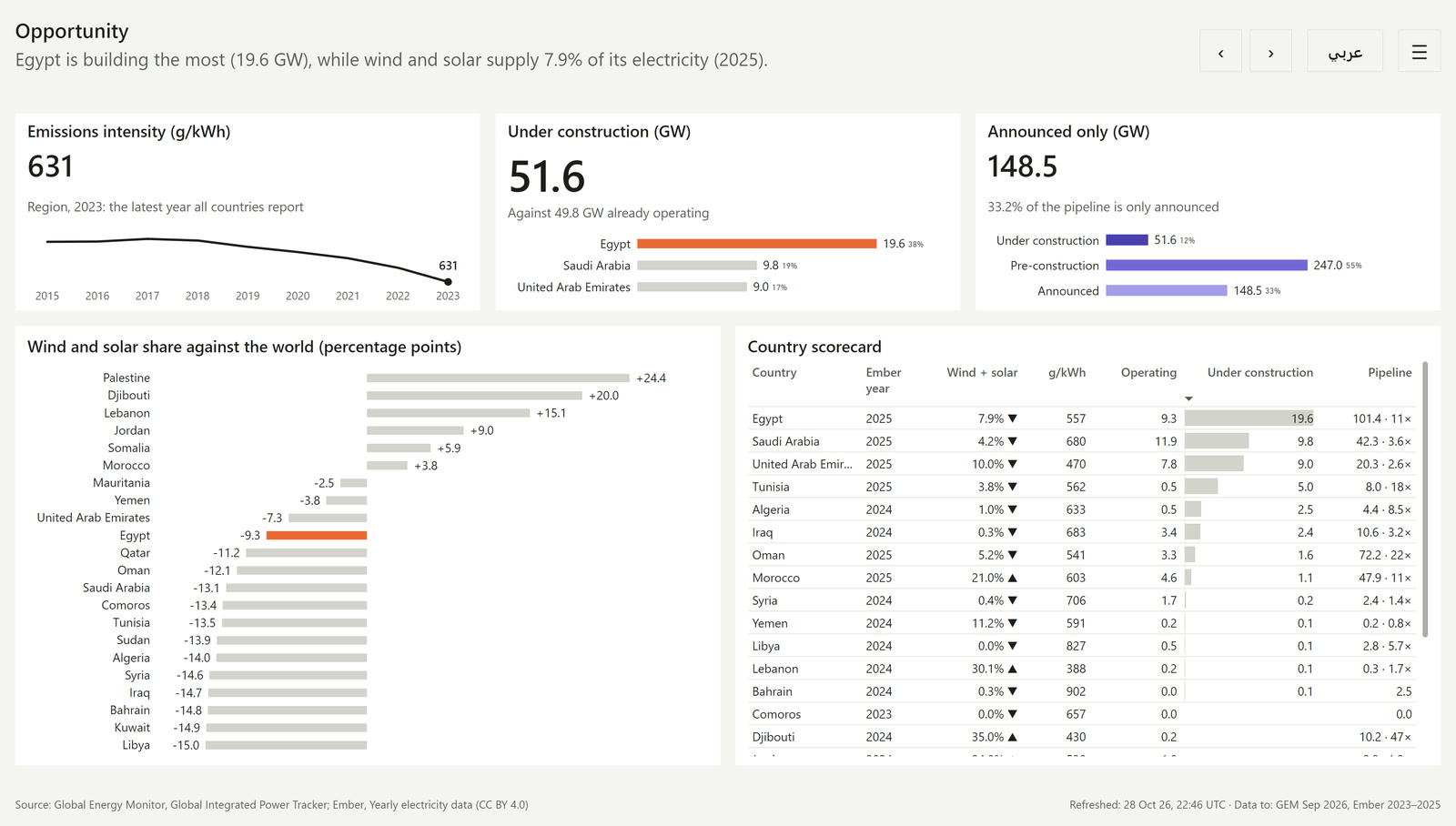Sort scorecard by g/kWh column
The image size is (1456, 826).
click(x=1067, y=373)
